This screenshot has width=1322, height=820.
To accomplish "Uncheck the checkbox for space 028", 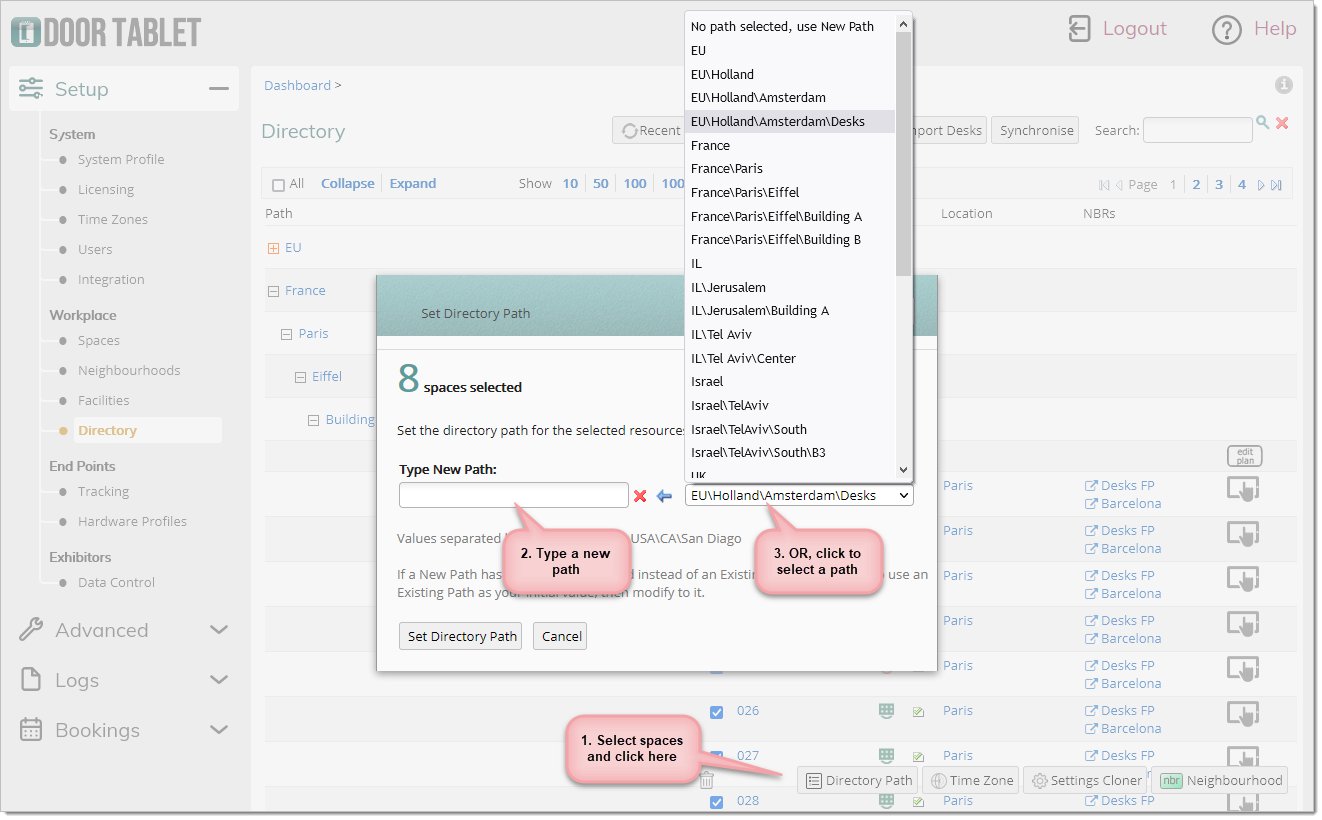I will point(716,802).
